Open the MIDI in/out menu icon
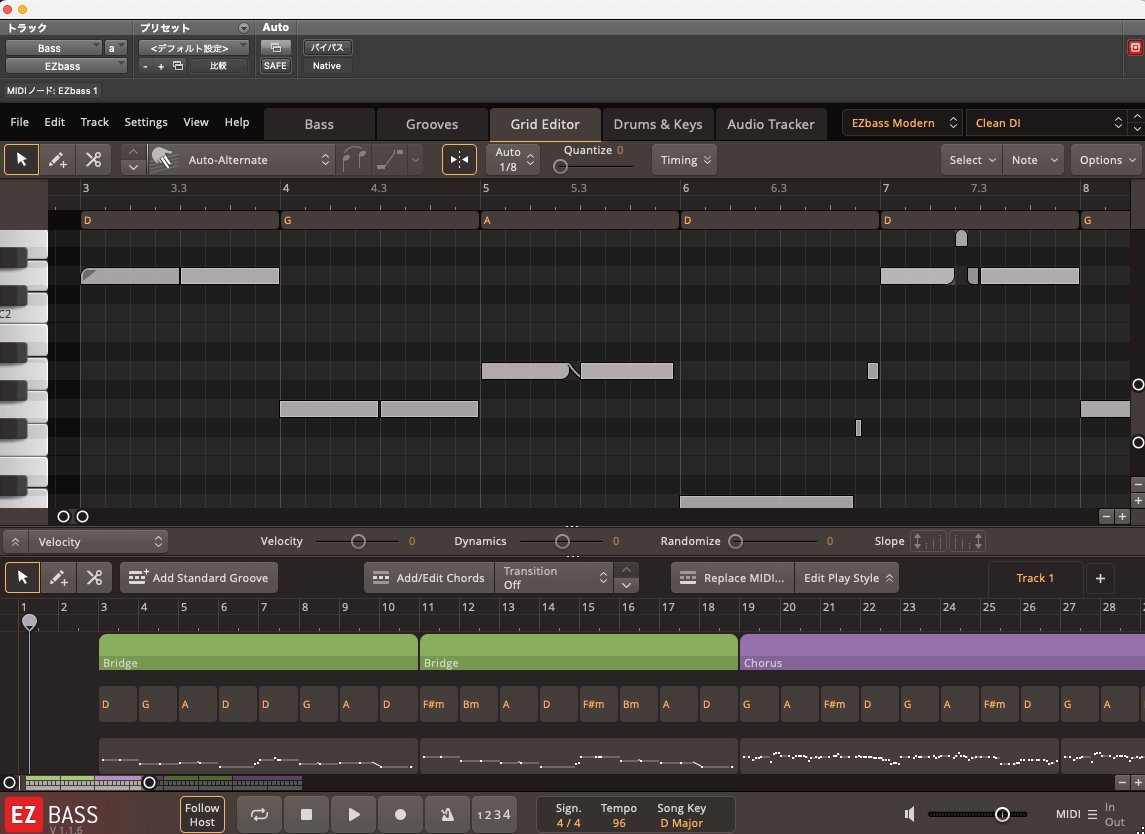 1092,814
